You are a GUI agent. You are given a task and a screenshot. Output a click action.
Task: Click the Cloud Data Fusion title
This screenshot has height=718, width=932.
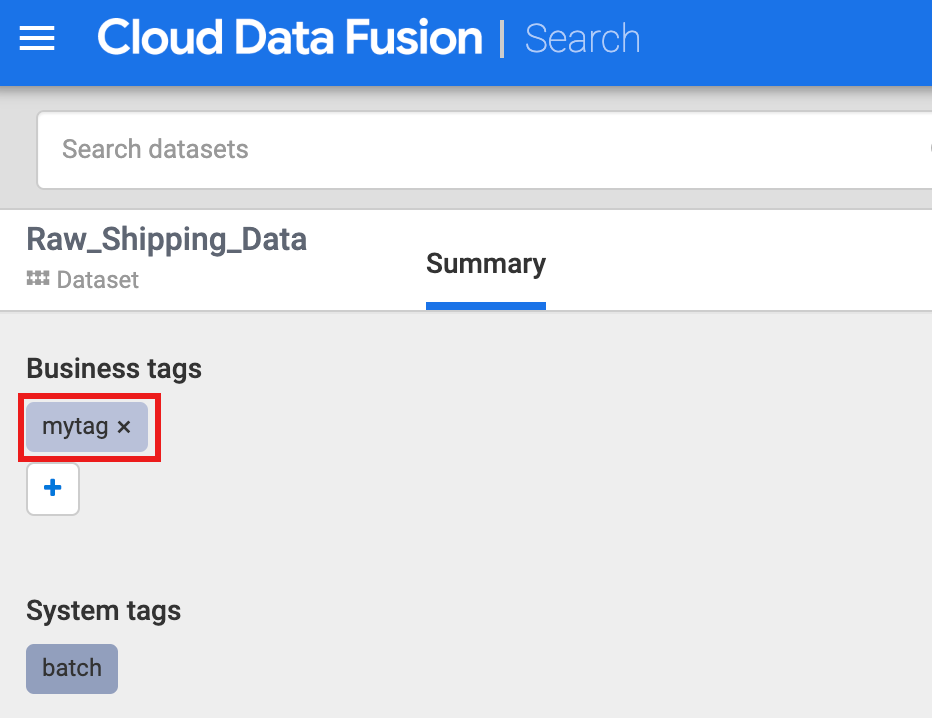pyautogui.click(x=290, y=39)
